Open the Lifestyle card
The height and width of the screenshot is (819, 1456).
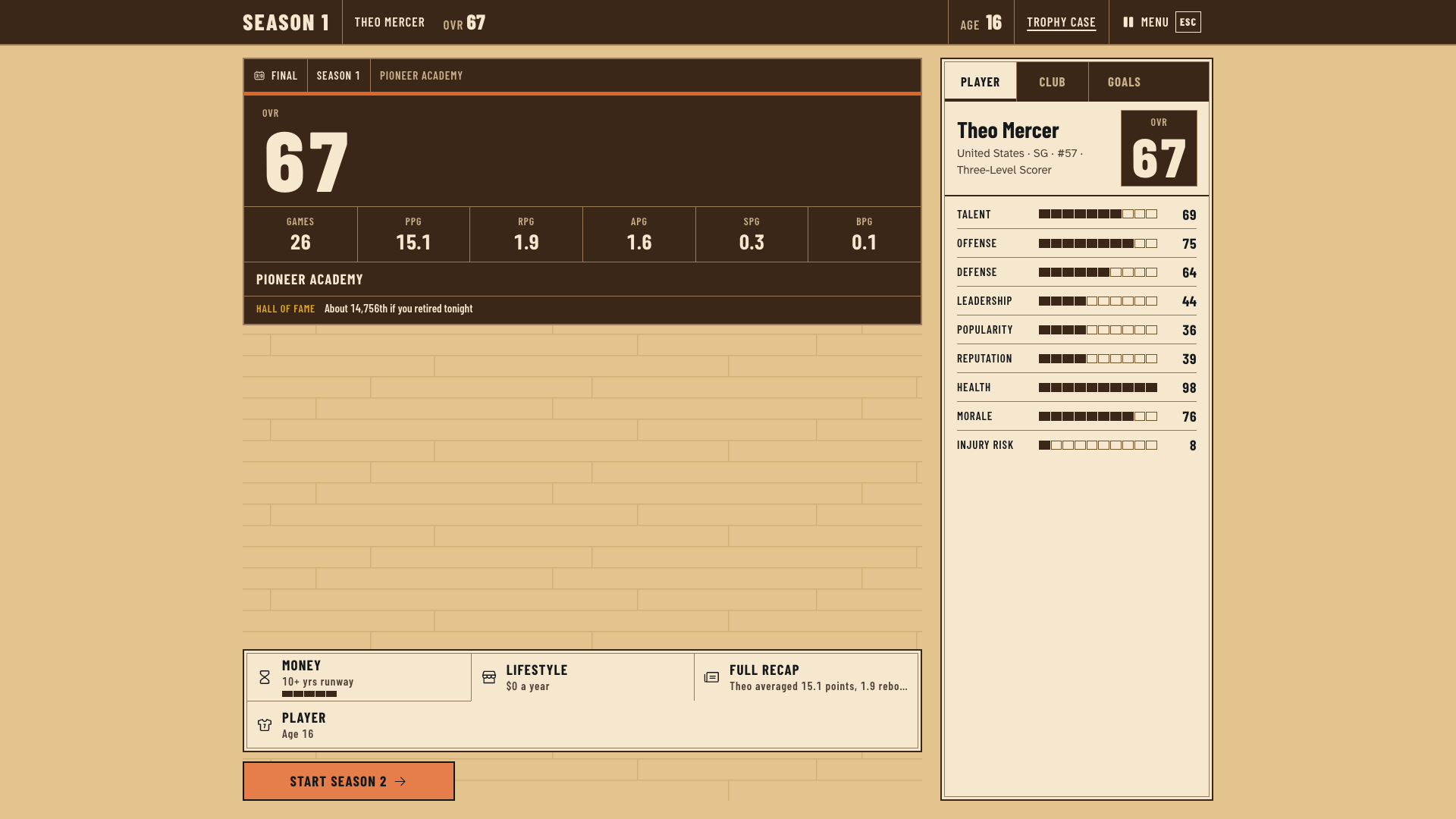[582, 677]
